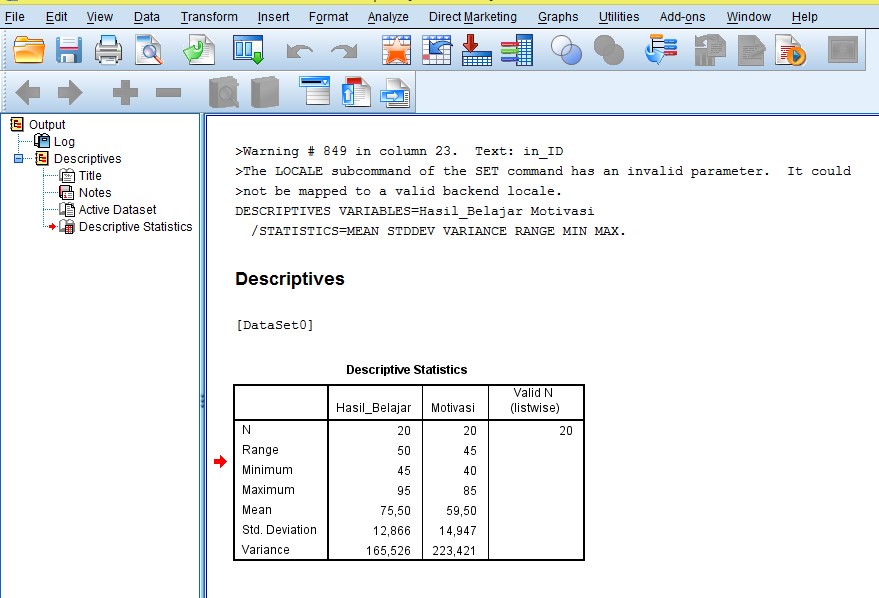Show the hidden output item
The width and height of the screenshot is (879, 598).
point(222,93)
